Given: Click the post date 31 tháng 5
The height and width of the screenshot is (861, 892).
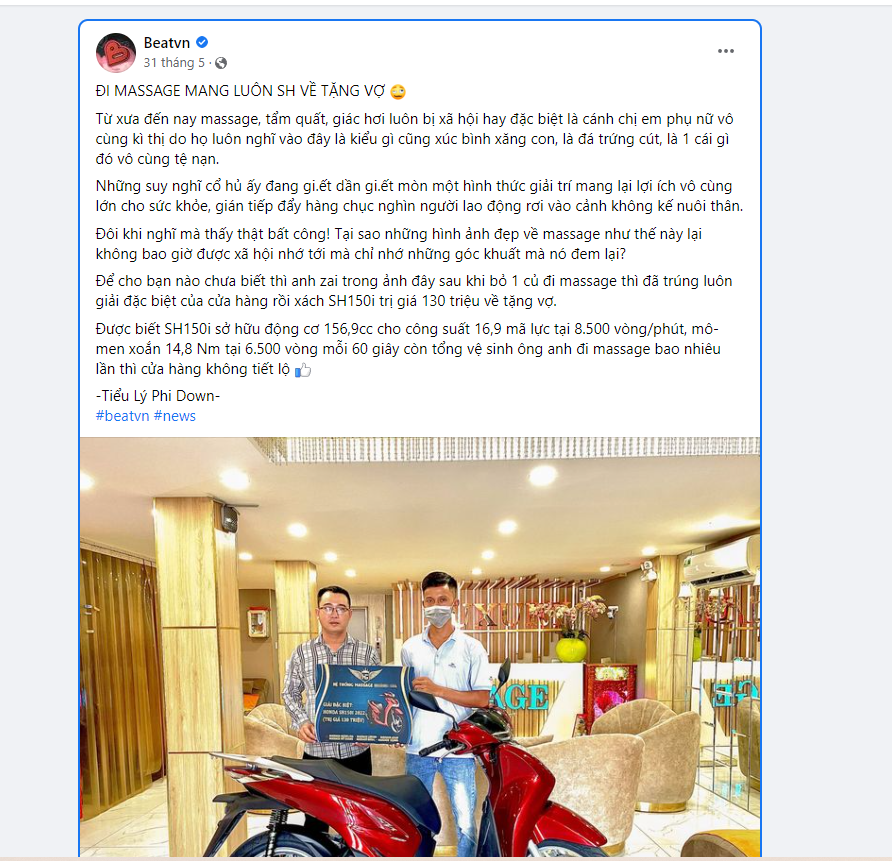Looking at the screenshot, I should (174, 63).
